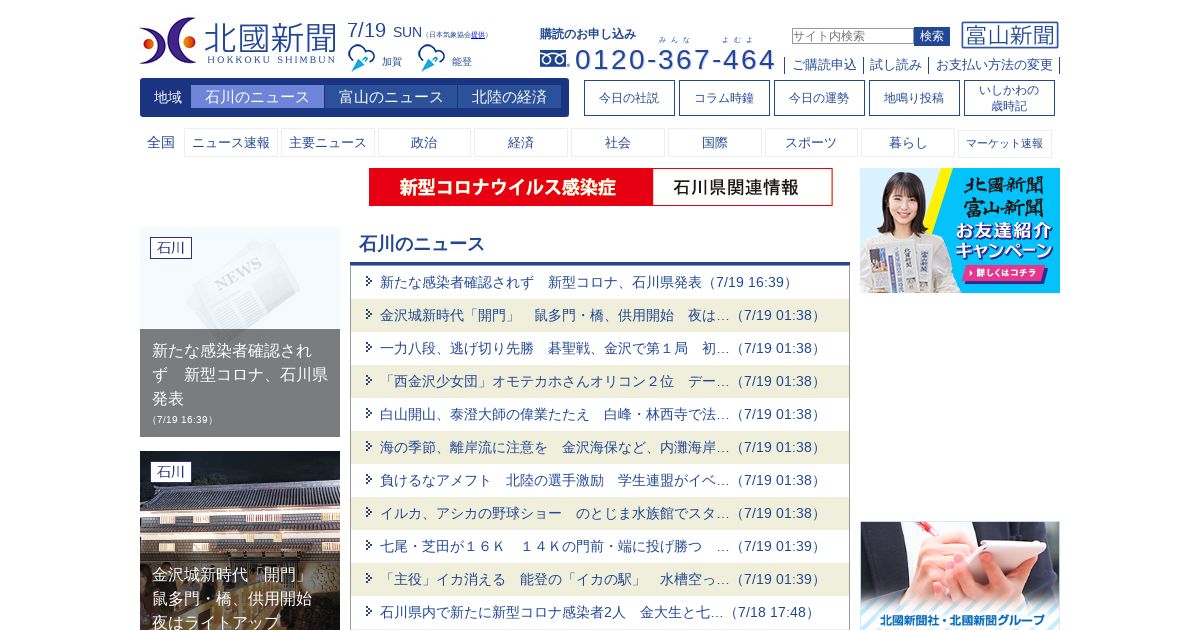
Task: Click the arrow bullet beside 負けるなアメフト headline
Action: 369,479
